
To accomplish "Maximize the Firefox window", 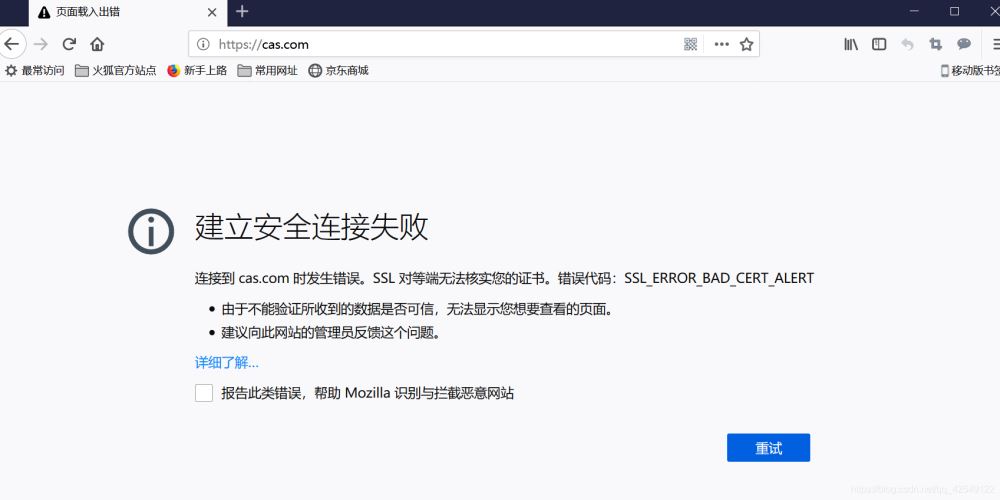I will tap(955, 11).
